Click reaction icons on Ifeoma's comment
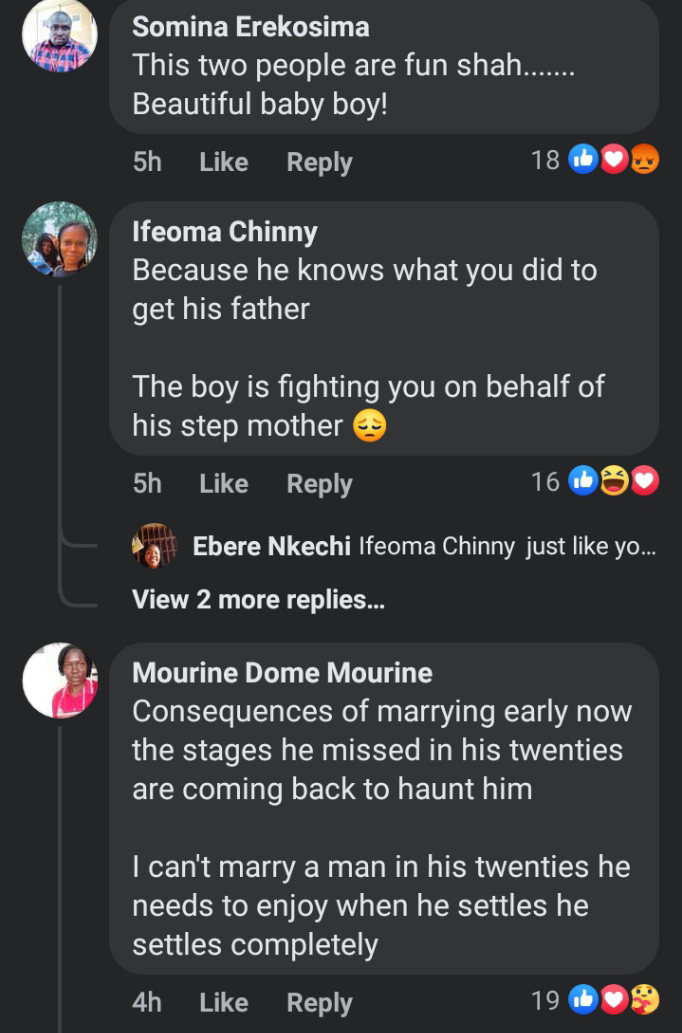 pos(614,482)
